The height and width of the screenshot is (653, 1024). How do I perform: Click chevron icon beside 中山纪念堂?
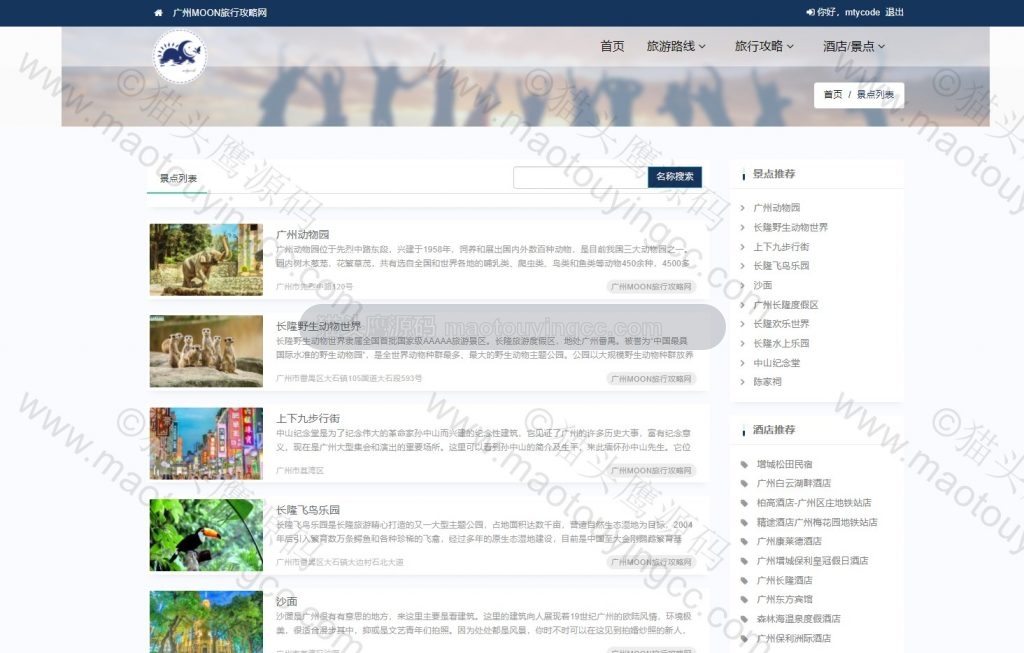(743, 363)
